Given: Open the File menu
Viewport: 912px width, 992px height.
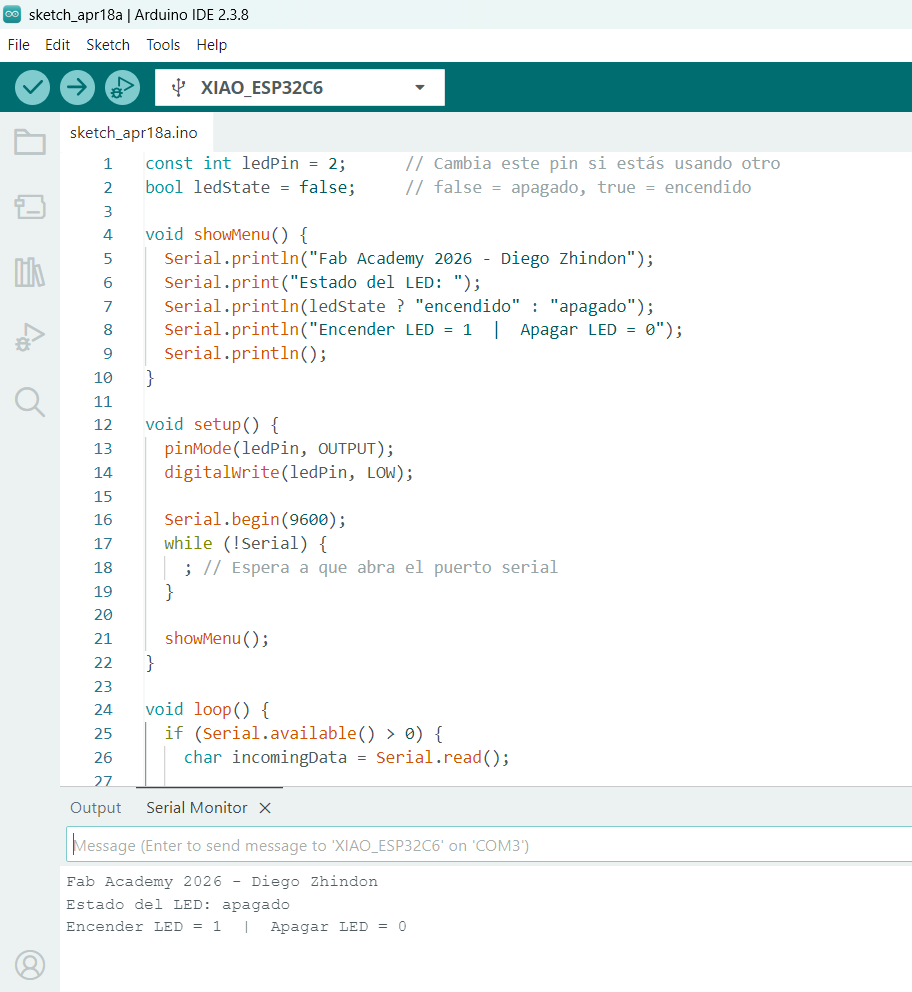Looking at the screenshot, I should tap(18, 45).
